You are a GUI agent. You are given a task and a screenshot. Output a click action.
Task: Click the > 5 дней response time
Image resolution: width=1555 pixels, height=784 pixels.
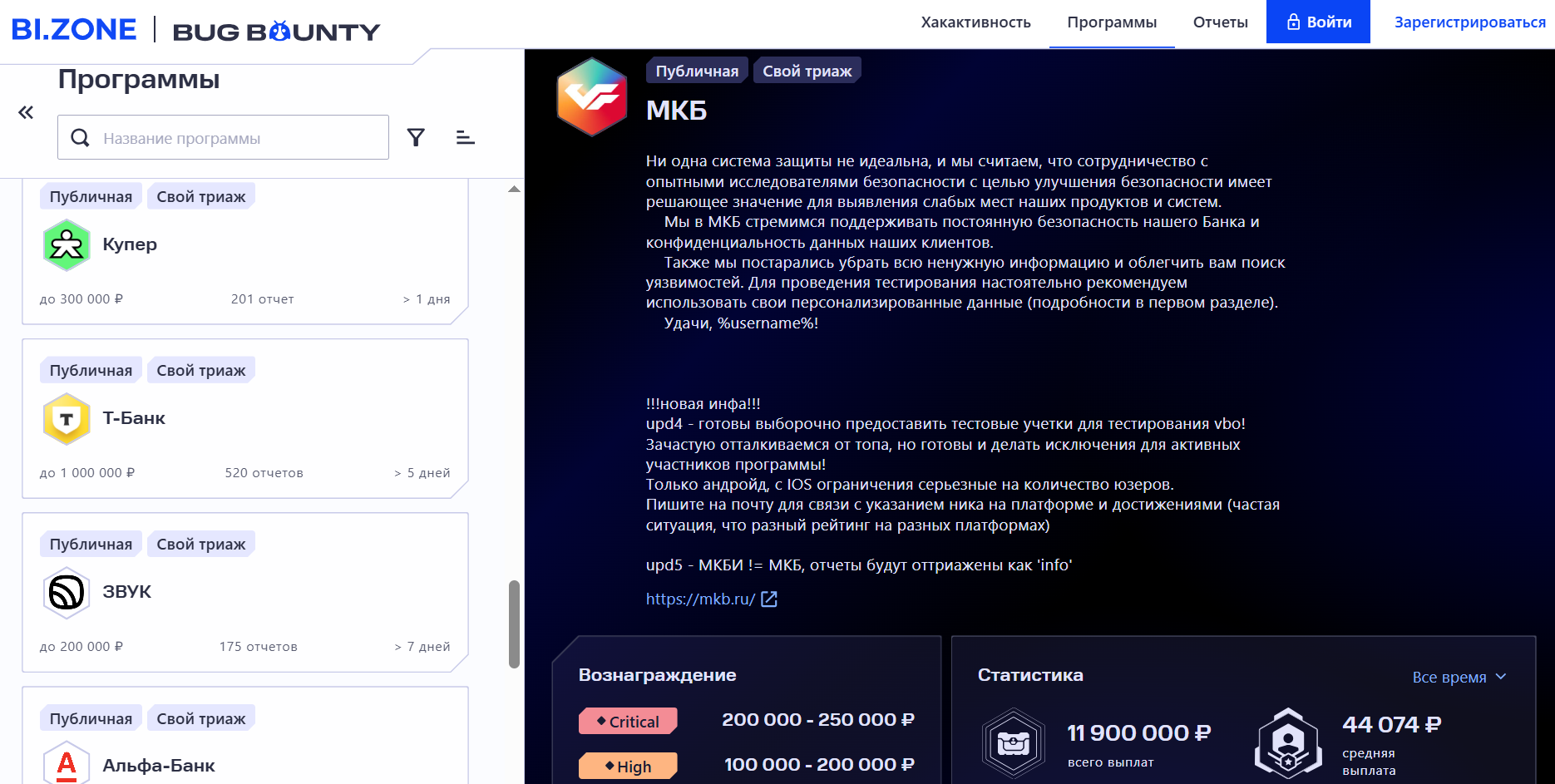(x=422, y=473)
